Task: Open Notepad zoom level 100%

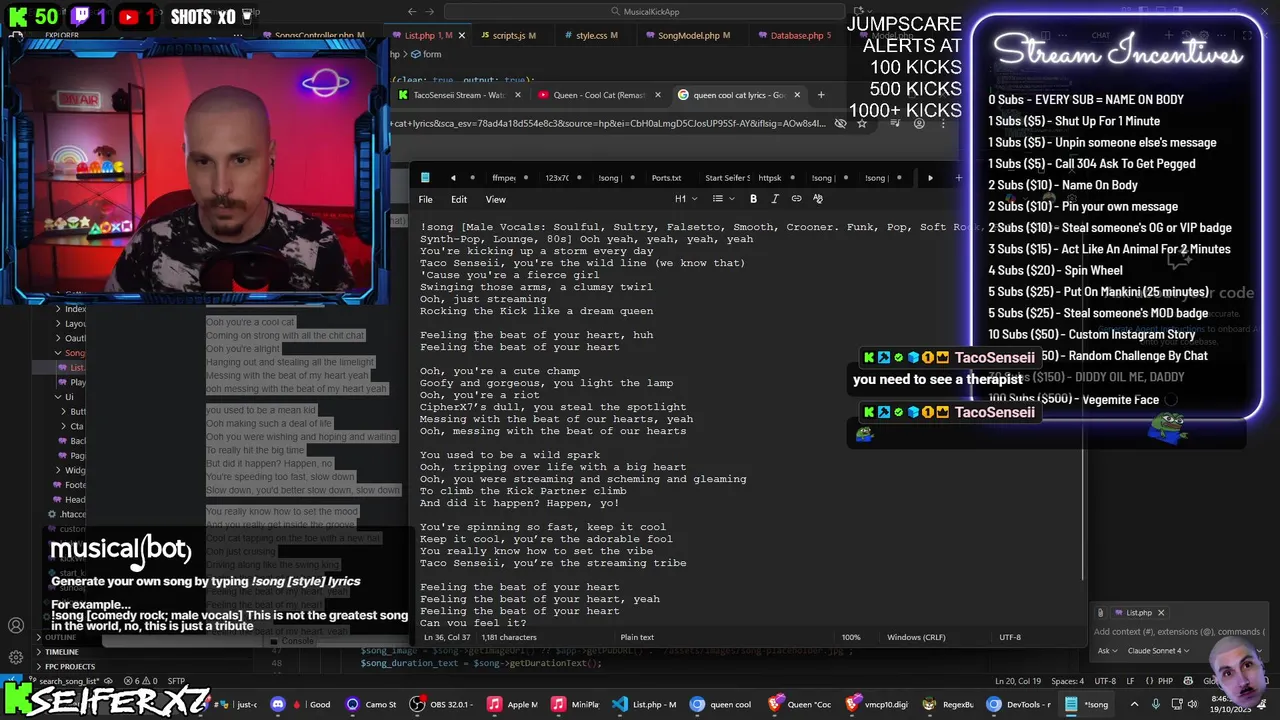Action: click(x=850, y=637)
